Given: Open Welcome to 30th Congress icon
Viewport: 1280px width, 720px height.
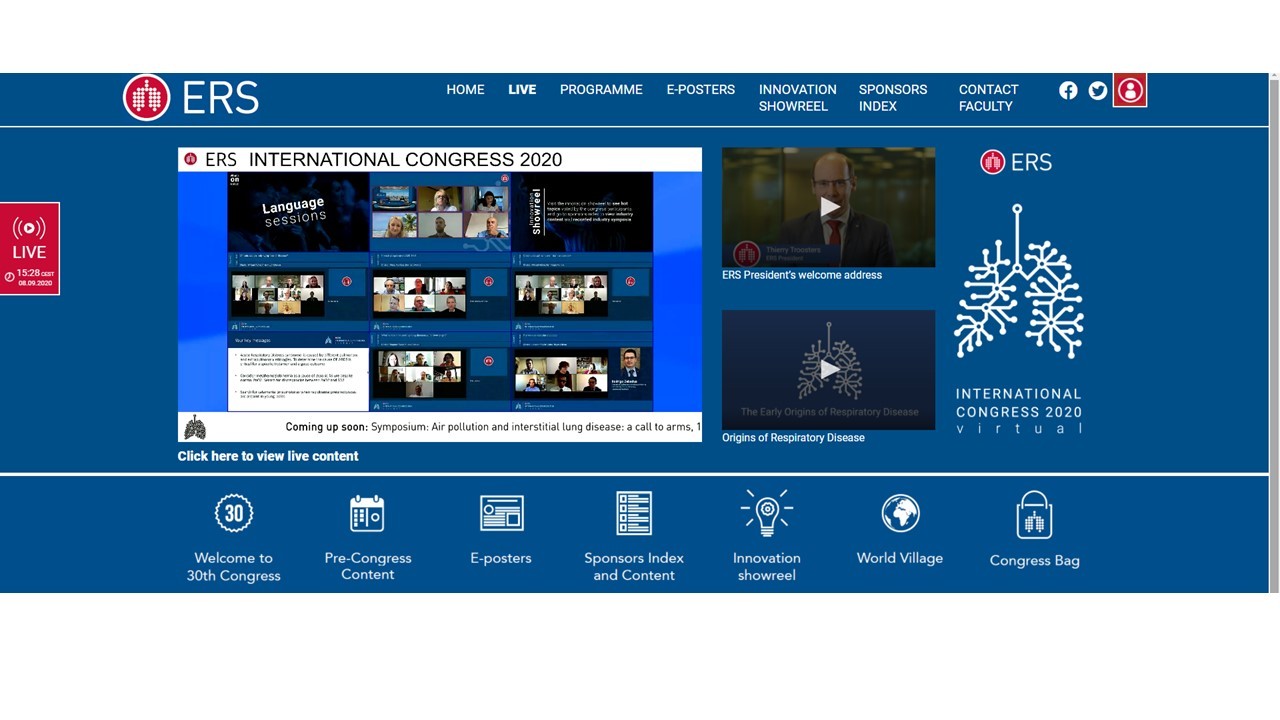Looking at the screenshot, I should [233, 513].
